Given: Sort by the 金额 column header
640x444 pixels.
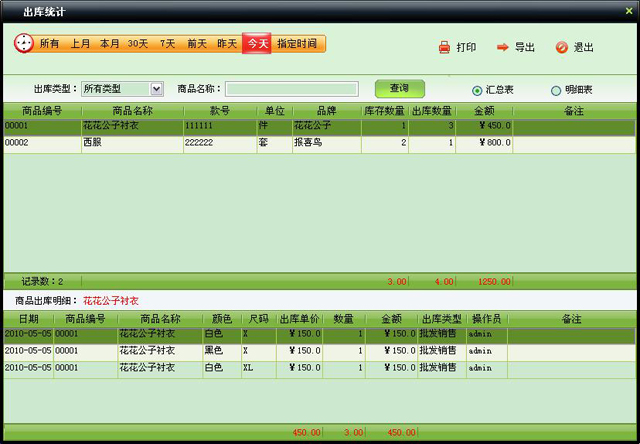Looking at the screenshot, I should 483,111.
